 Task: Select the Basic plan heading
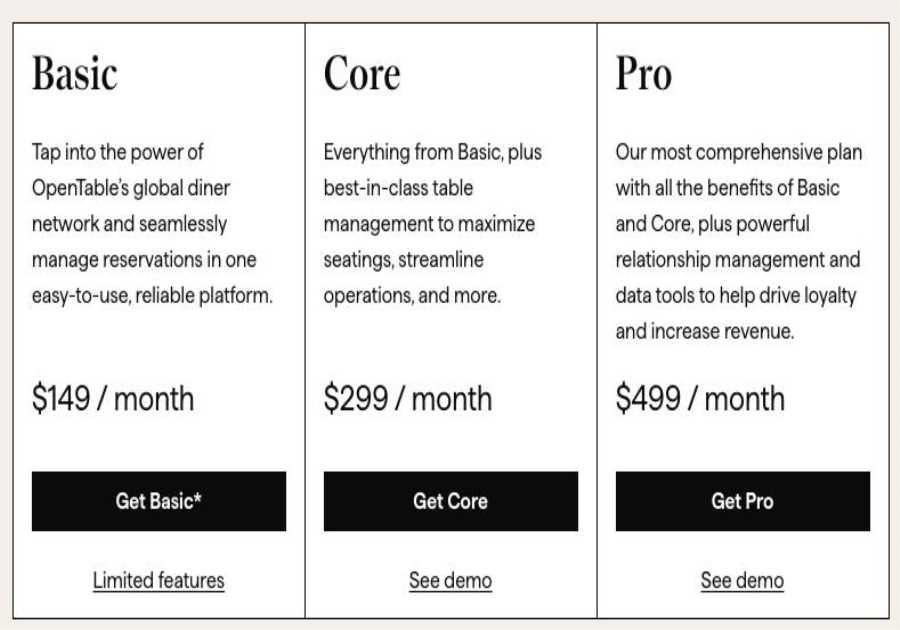tap(74, 72)
